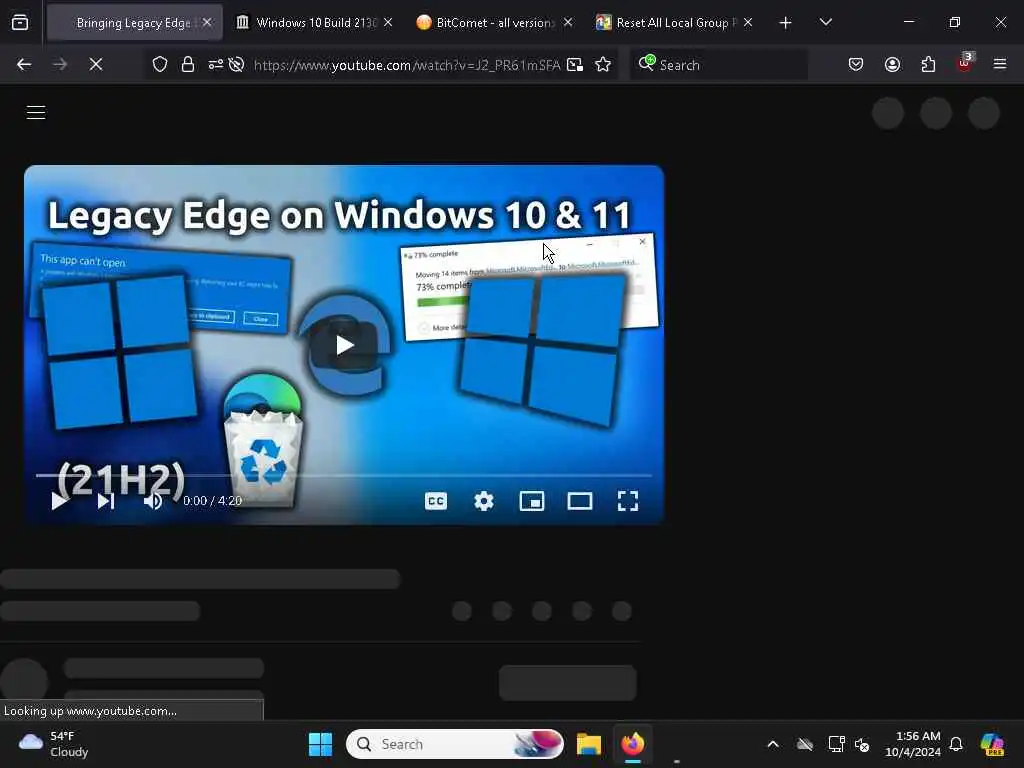Enter fullscreen video mode
Image resolution: width=1024 pixels, height=768 pixels.
(x=628, y=501)
